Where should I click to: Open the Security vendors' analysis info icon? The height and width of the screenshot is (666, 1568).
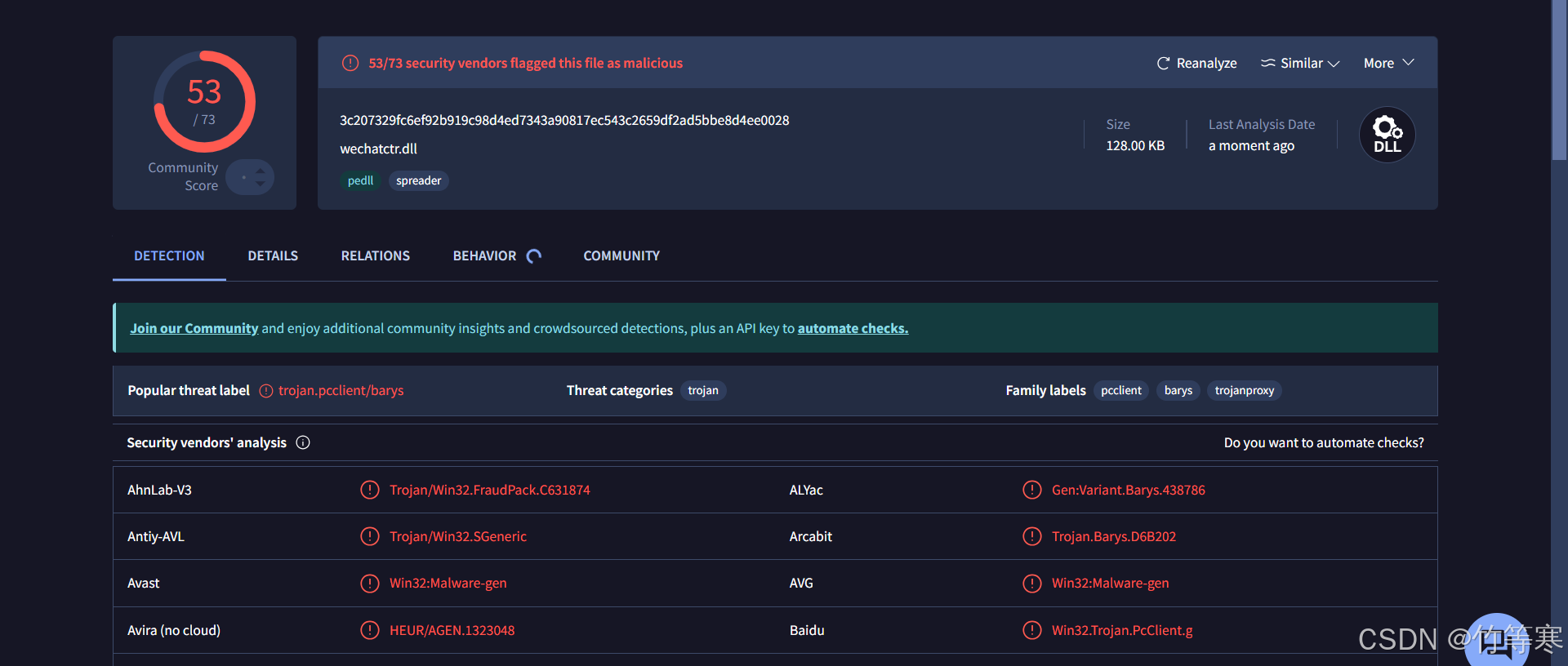(x=303, y=442)
